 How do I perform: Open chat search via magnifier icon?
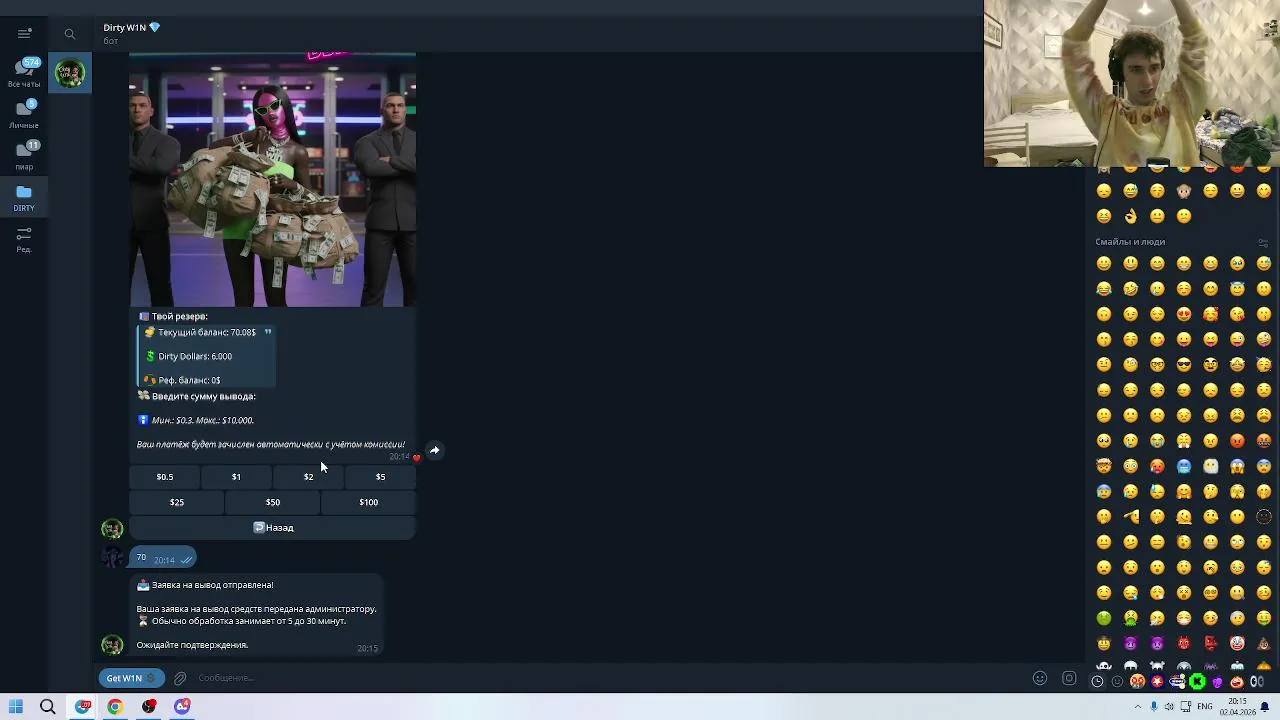[x=70, y=34]
